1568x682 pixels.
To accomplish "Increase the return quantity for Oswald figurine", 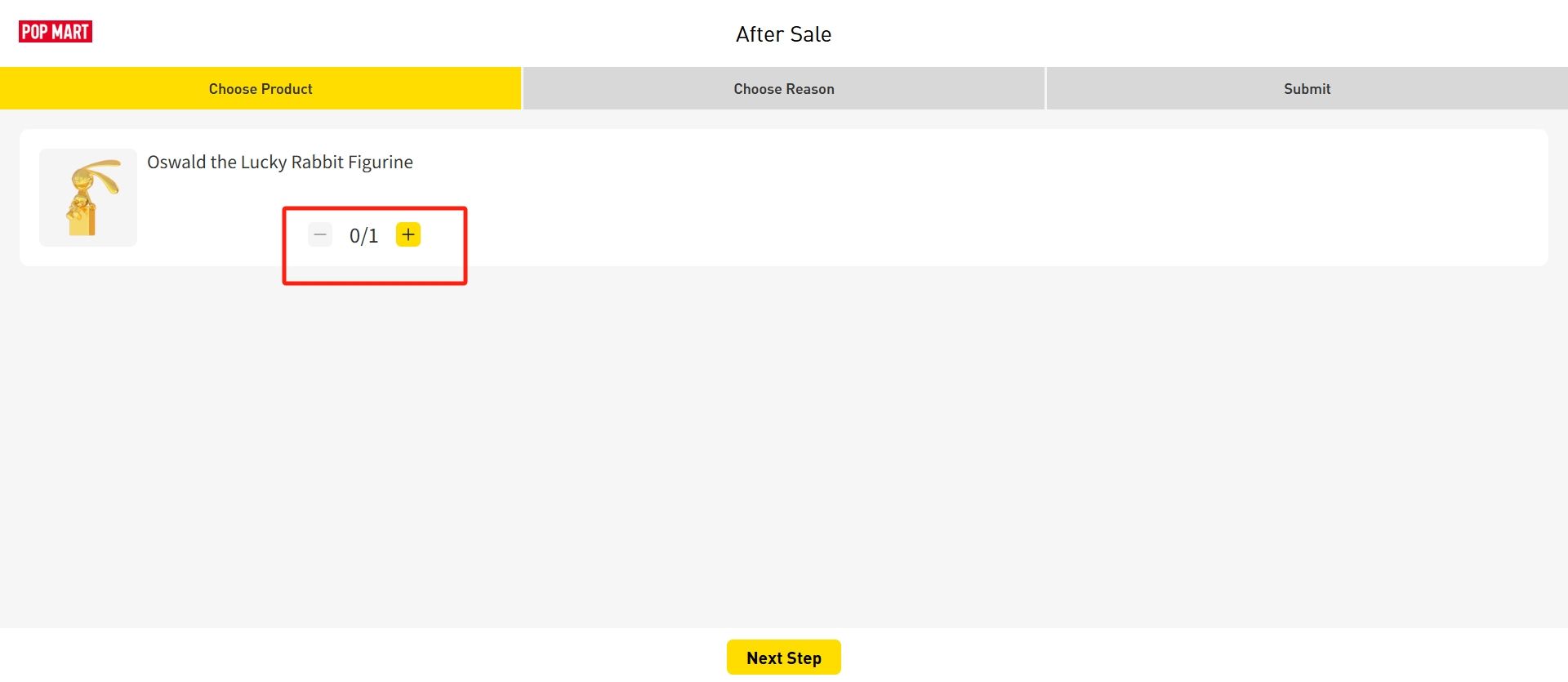I will [408, 235].
